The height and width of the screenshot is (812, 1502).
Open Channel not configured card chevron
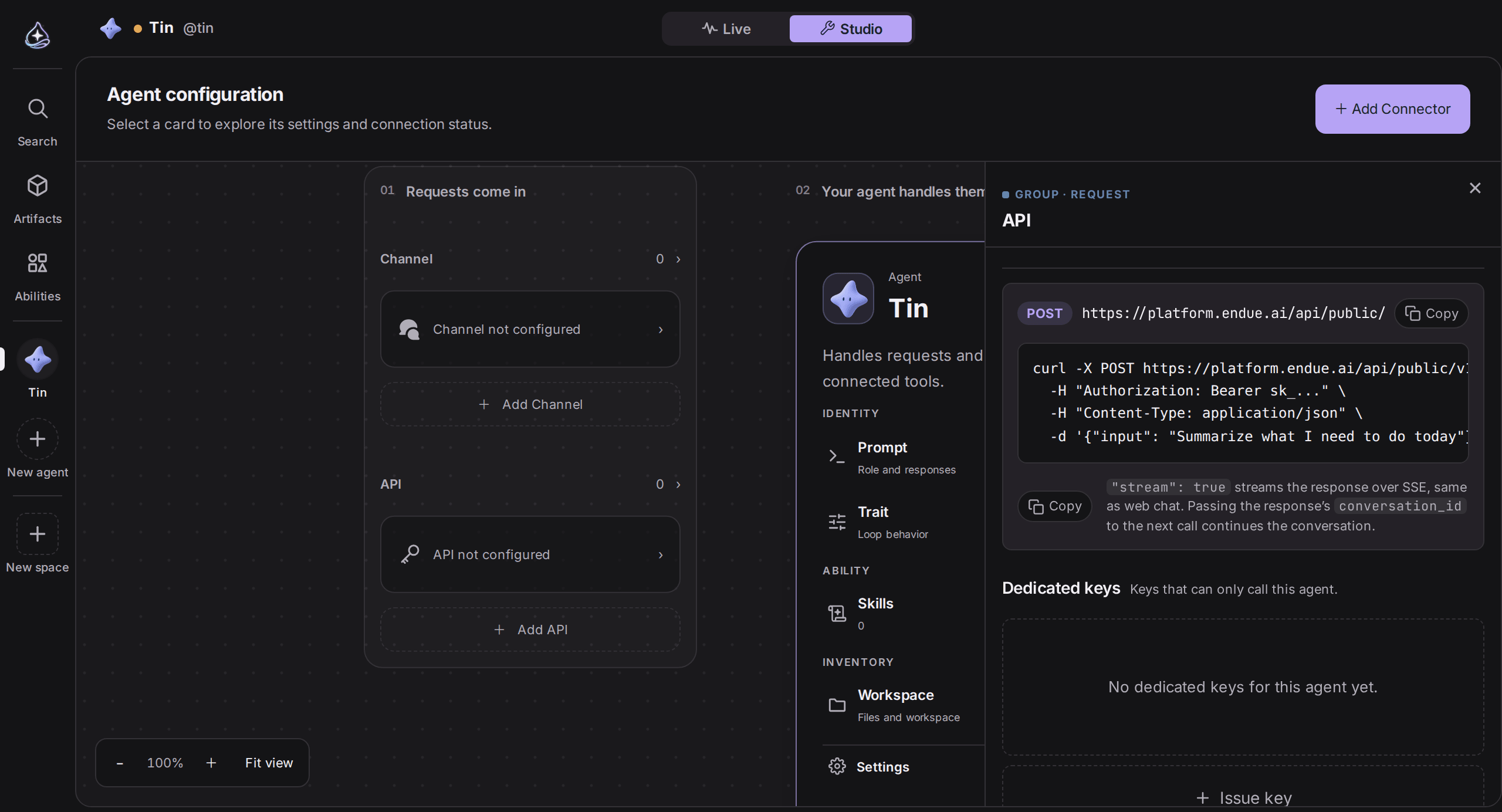click(x=661, y=330)
